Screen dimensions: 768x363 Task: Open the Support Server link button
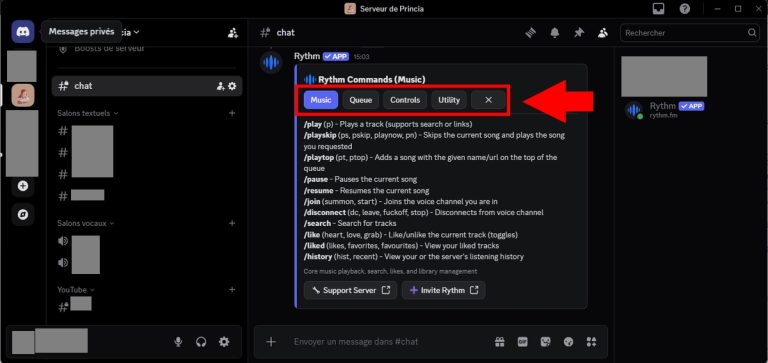click(350, 290)
